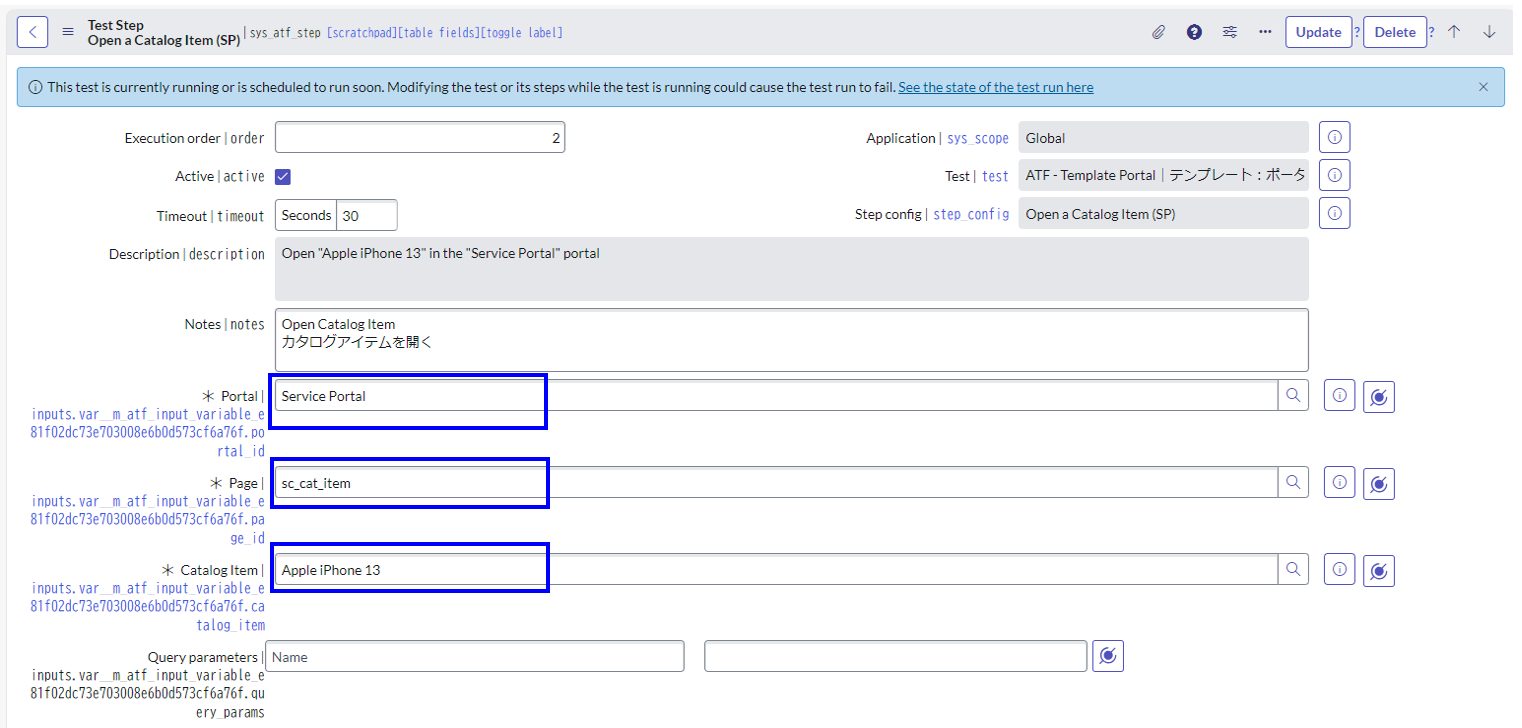The height and width of the screenshot is (728, 1522).
Task: Open the reference lookup magnifier for Catalog Item
Action: (x=1293, y=570)
